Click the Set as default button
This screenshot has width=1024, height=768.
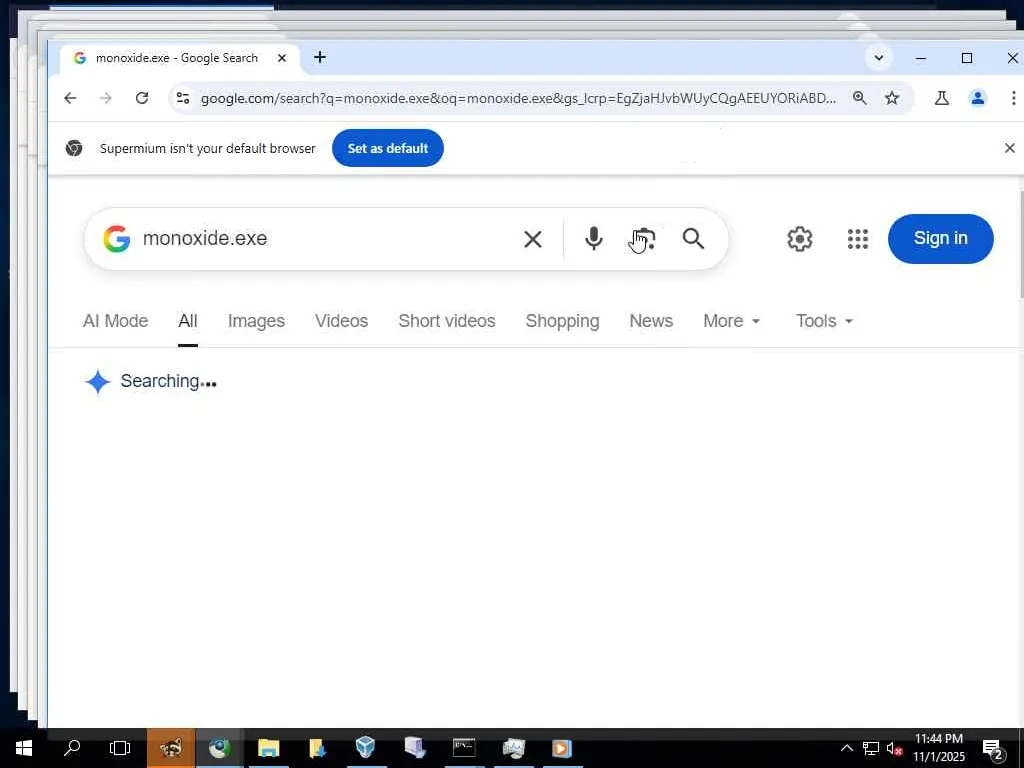click(x=388, y=148)
